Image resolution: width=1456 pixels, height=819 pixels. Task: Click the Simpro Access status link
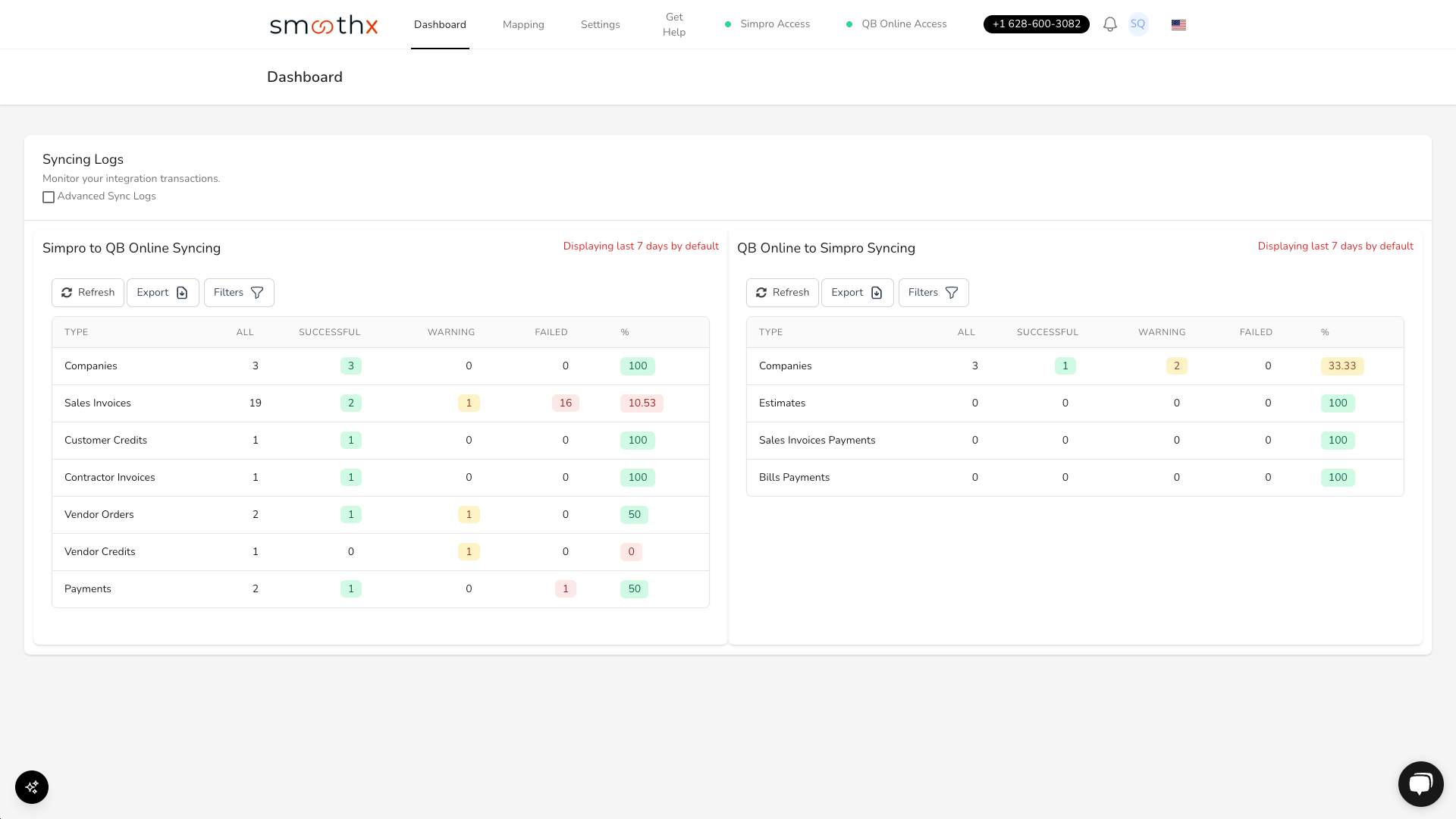(x=774, y=24)
